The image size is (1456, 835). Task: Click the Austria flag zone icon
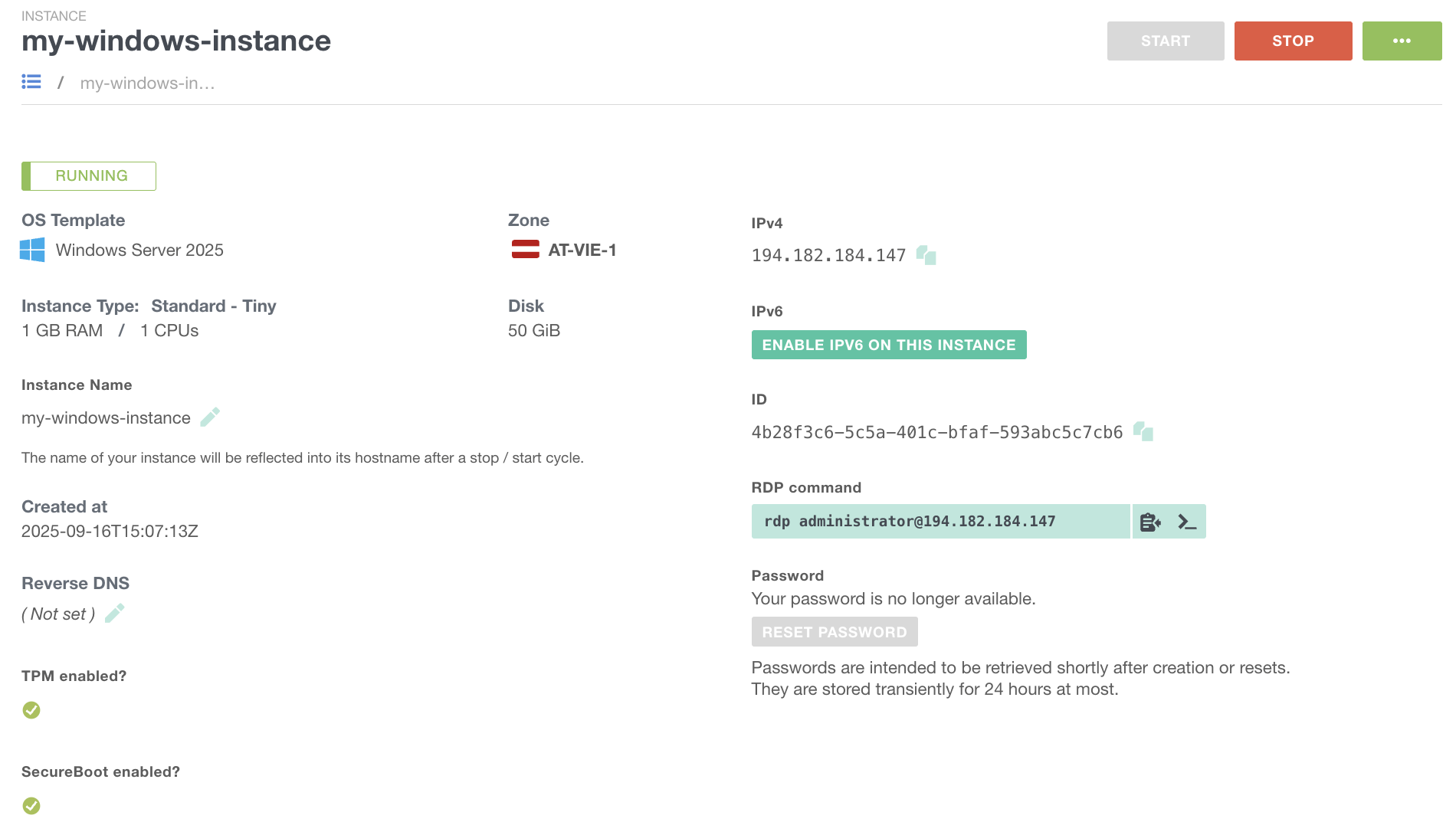click(x=526, y=250)
